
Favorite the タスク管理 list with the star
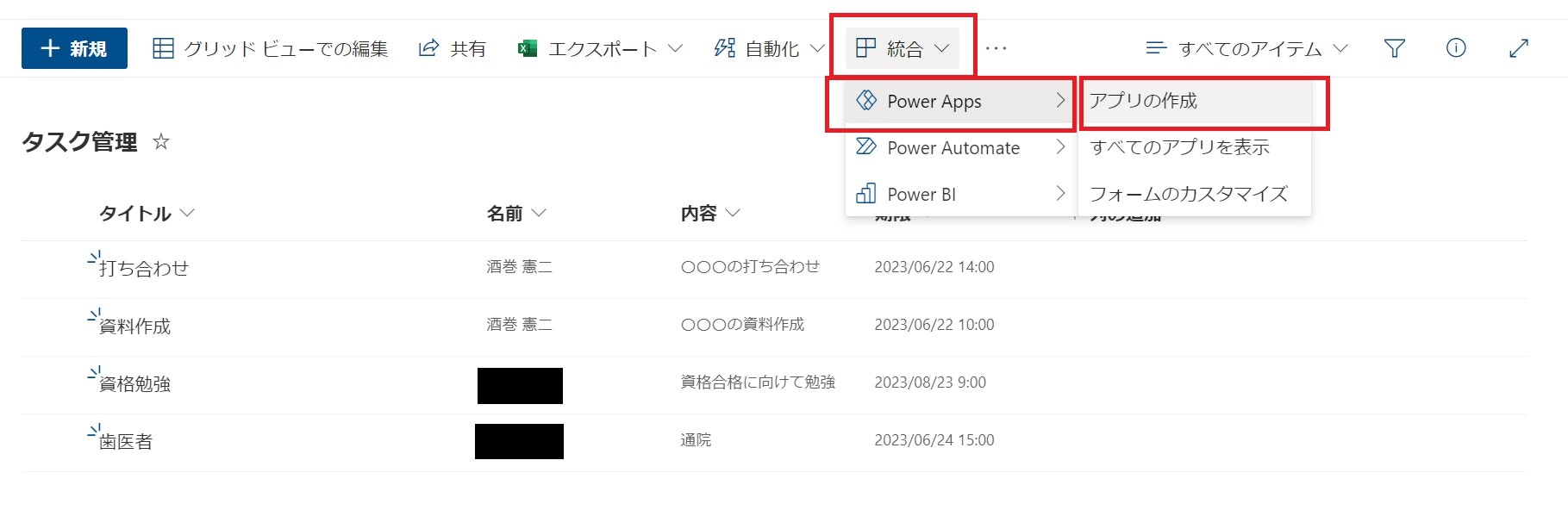pos(161,141)
